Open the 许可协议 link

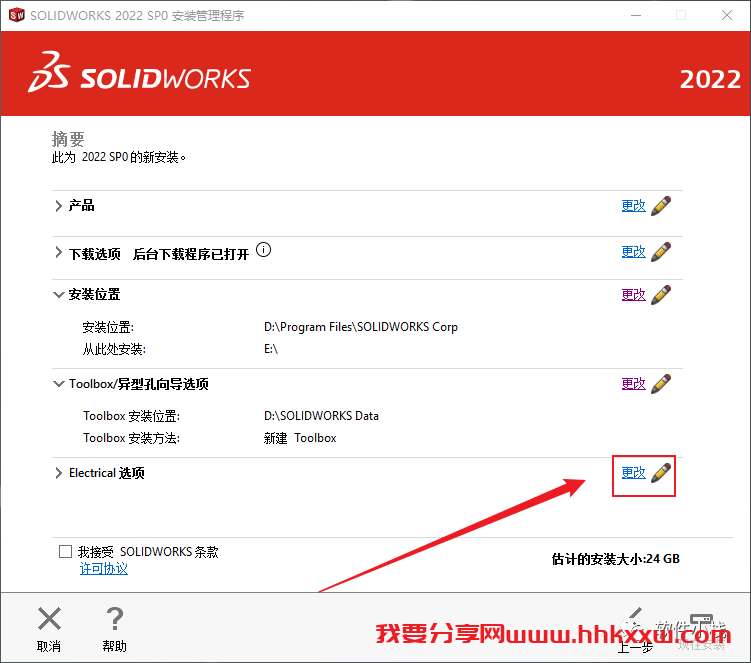(103, 569)
